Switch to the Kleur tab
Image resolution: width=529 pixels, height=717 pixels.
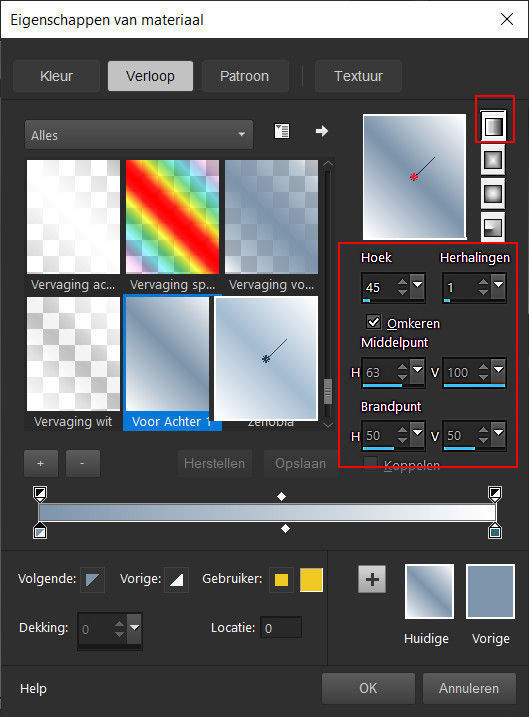coord(56,76)
